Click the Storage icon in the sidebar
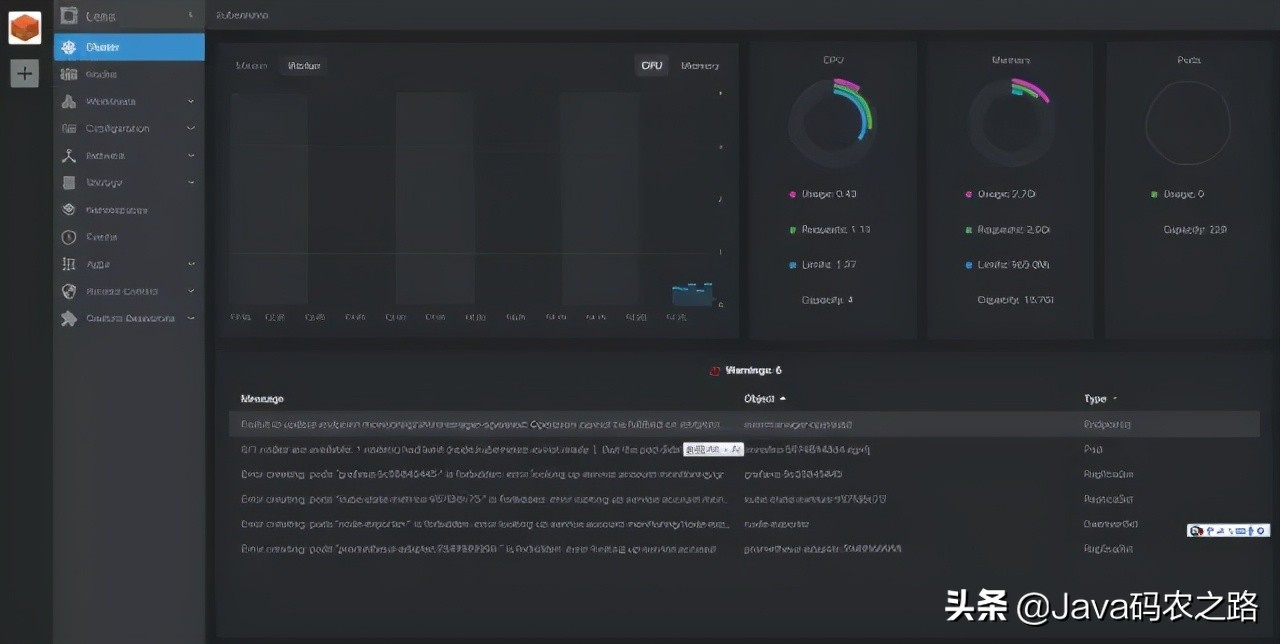 pos(69,183)
